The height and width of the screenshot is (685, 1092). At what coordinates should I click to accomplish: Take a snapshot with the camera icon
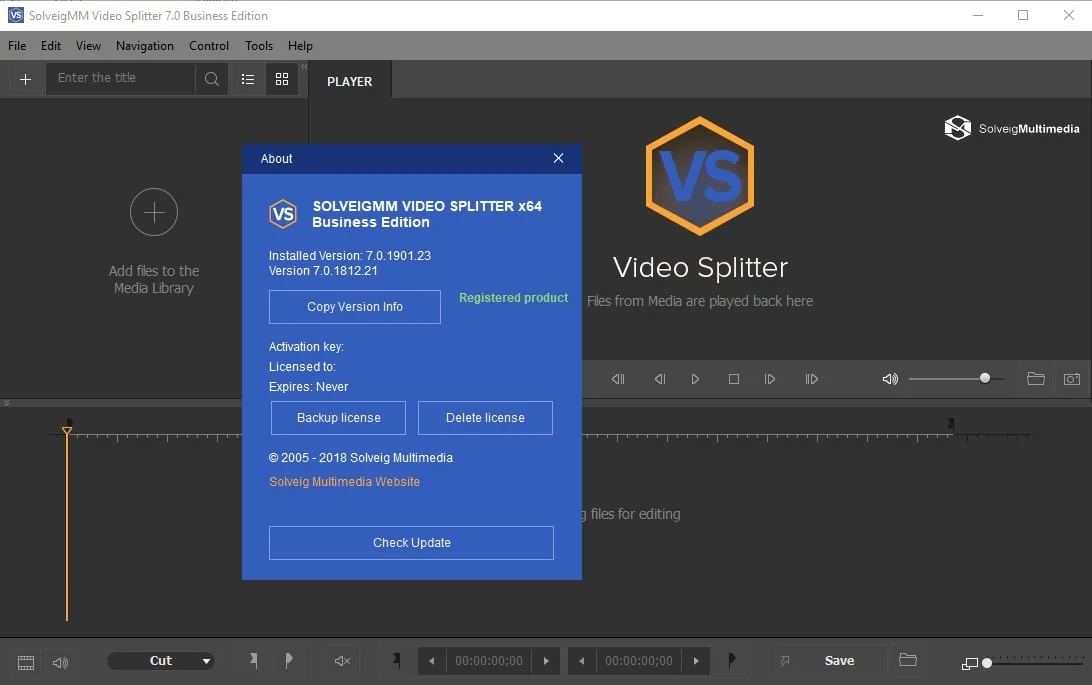1072,379
